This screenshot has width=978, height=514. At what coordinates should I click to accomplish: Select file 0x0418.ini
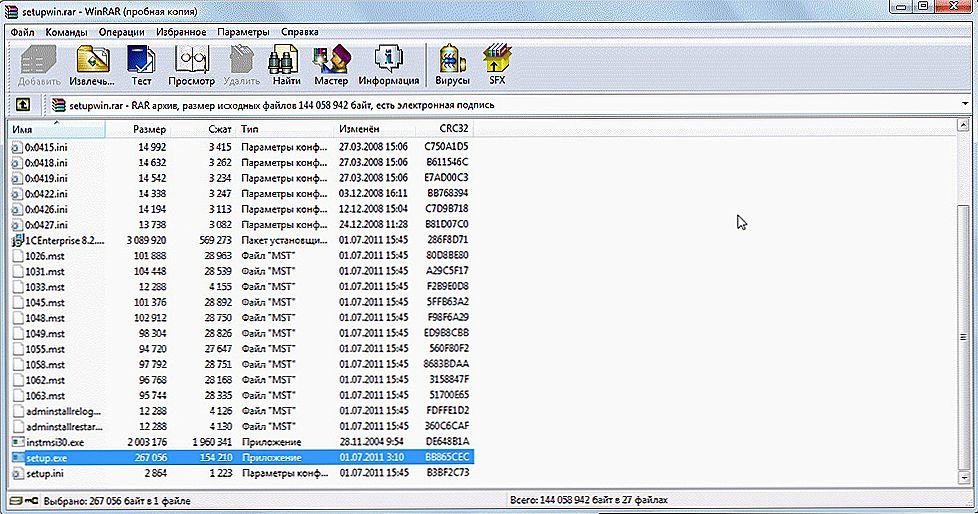pyautogui.click(x=46, y=163)
